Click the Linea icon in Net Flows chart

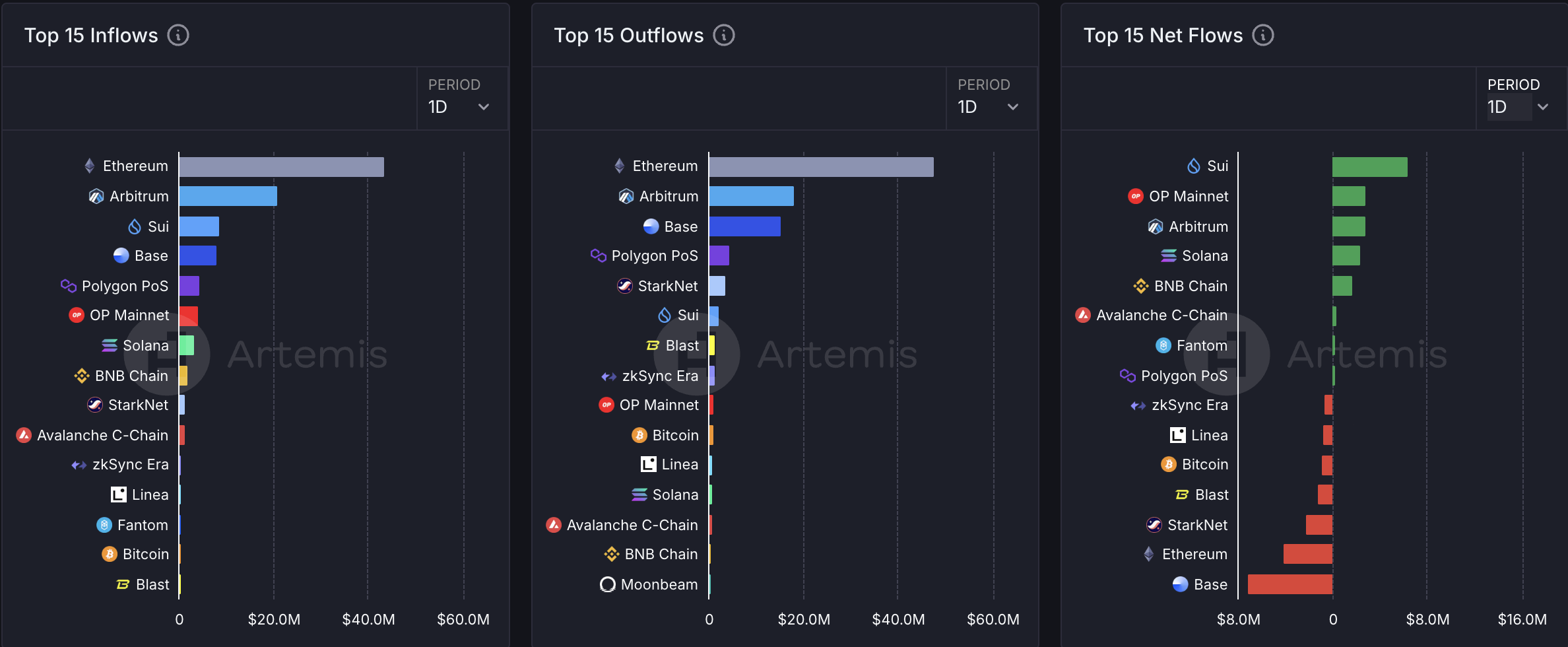pos(1178,435)
